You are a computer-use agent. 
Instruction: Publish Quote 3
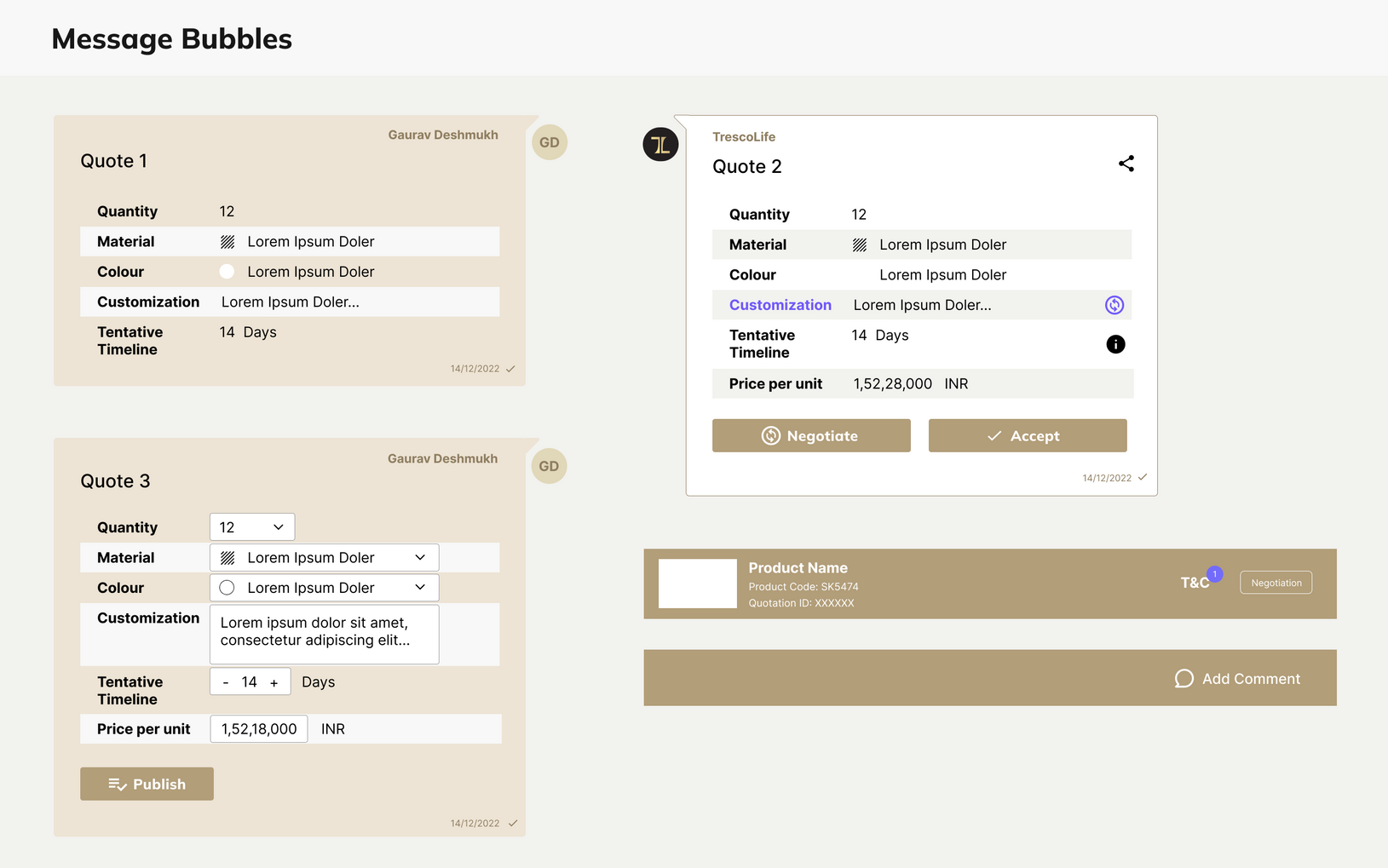click(x=147, y=784)
